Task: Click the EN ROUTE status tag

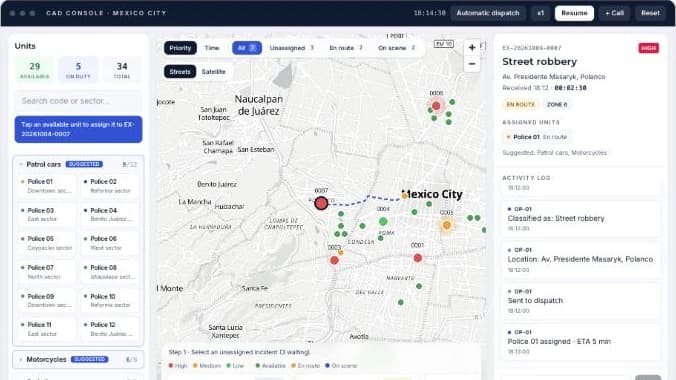Action: click(520, 104)
